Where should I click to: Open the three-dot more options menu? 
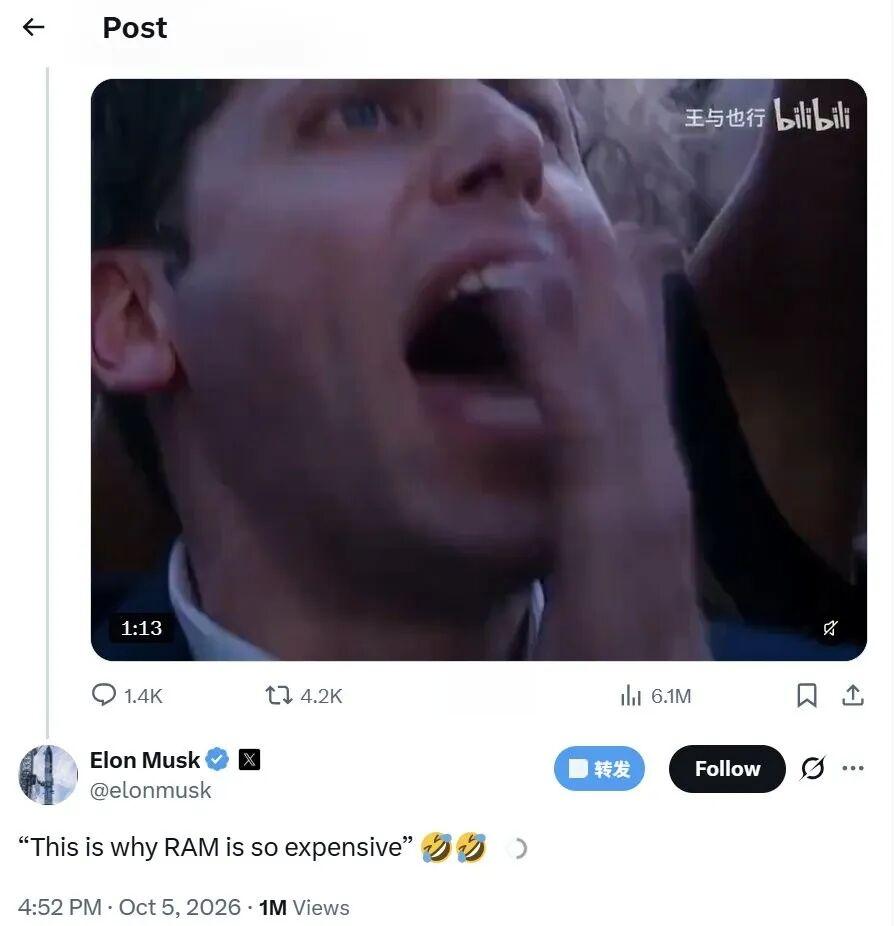(x=853, y=768)
